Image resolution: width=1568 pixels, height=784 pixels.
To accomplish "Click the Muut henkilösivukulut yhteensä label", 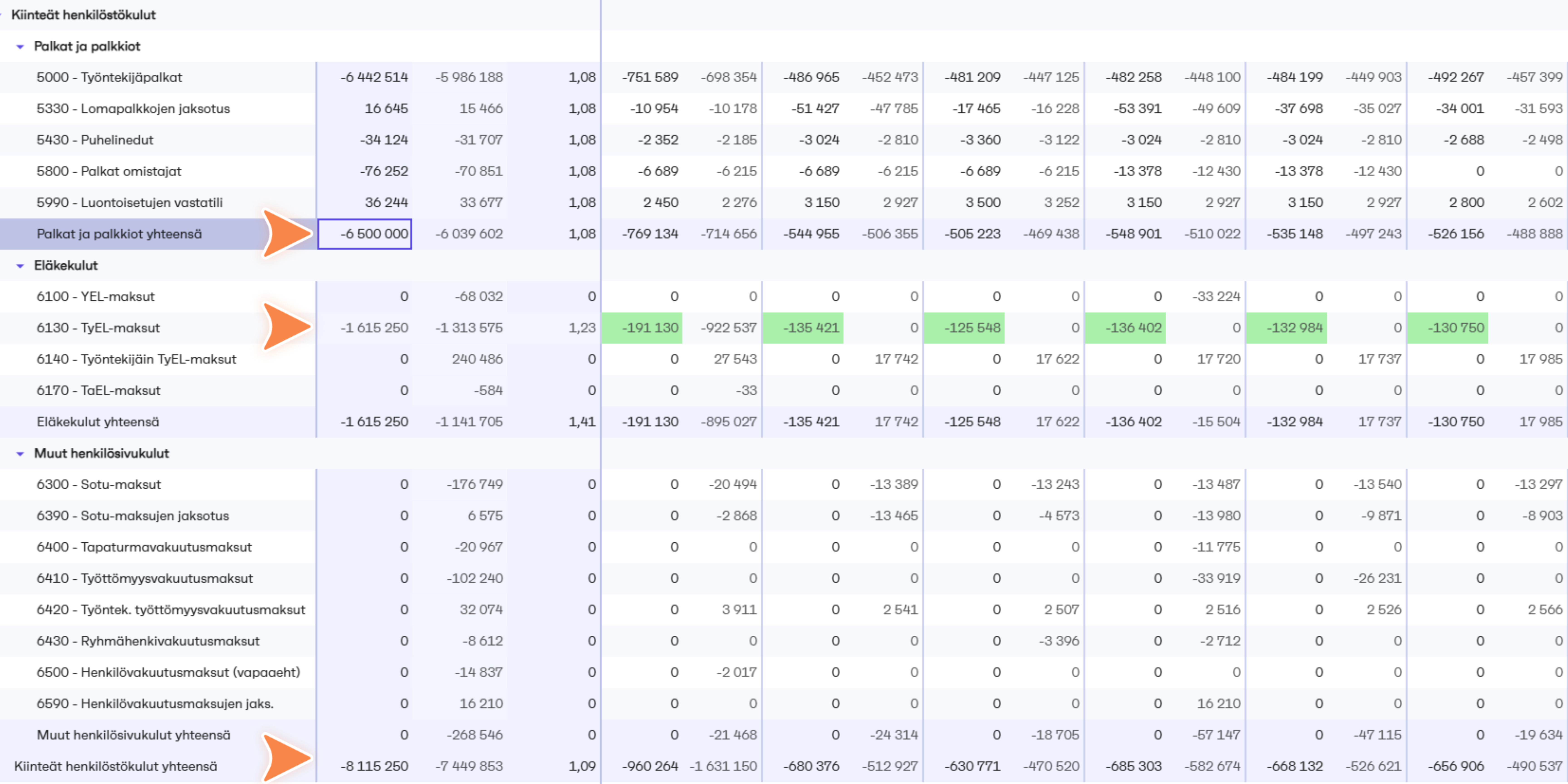I will (133, 735).
